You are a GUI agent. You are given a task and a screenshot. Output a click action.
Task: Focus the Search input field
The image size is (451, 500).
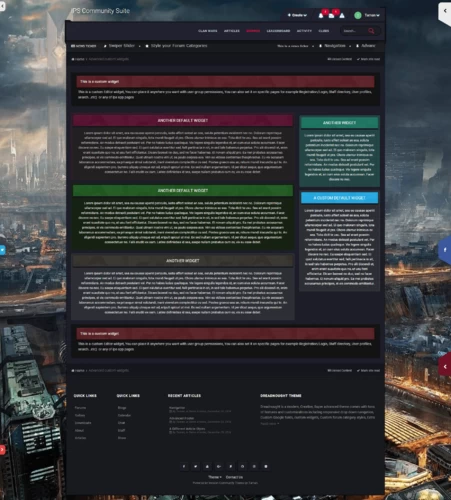354,31
